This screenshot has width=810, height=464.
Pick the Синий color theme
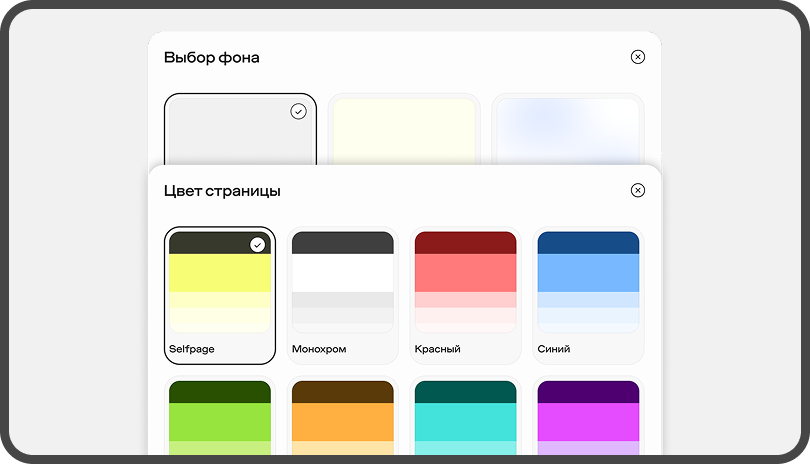coord(588,295)
